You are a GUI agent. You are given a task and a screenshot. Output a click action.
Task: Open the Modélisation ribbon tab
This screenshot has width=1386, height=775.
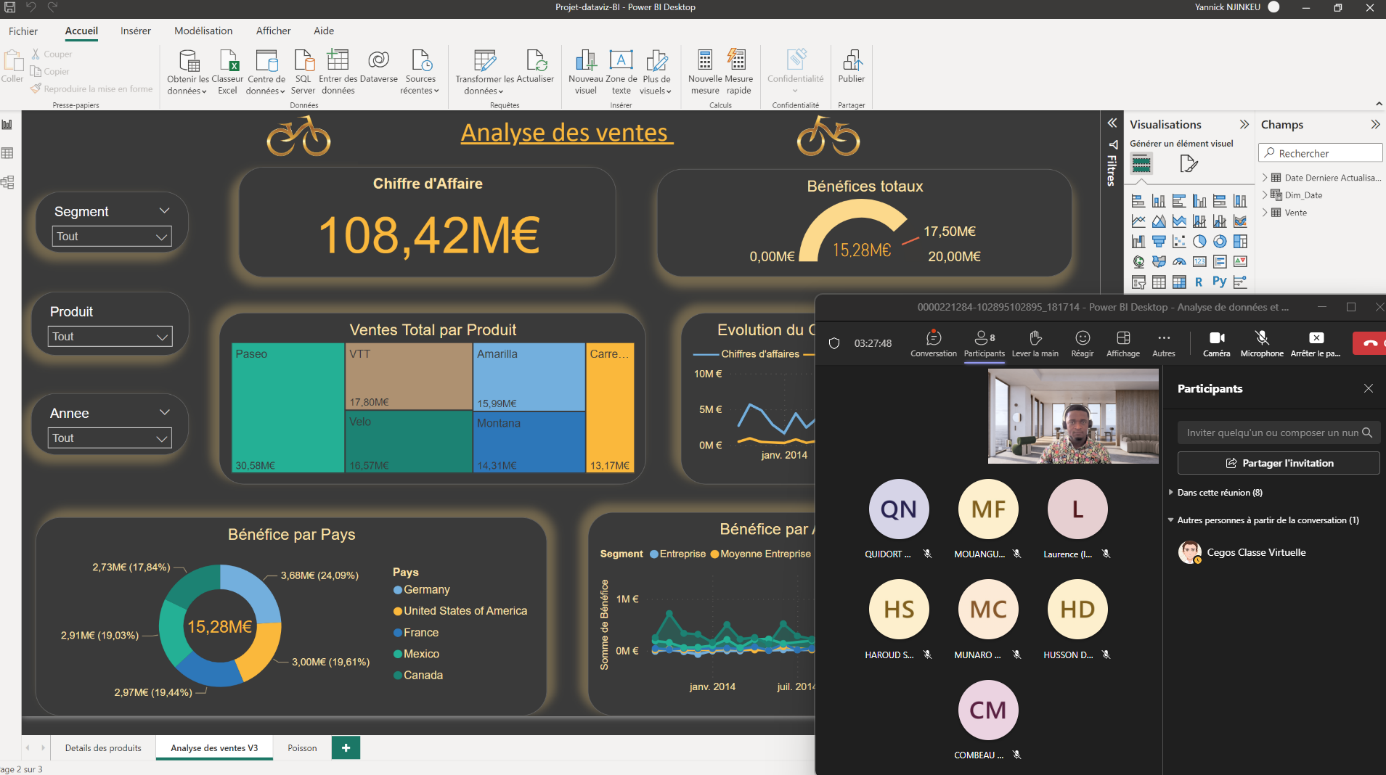(203, 31)
